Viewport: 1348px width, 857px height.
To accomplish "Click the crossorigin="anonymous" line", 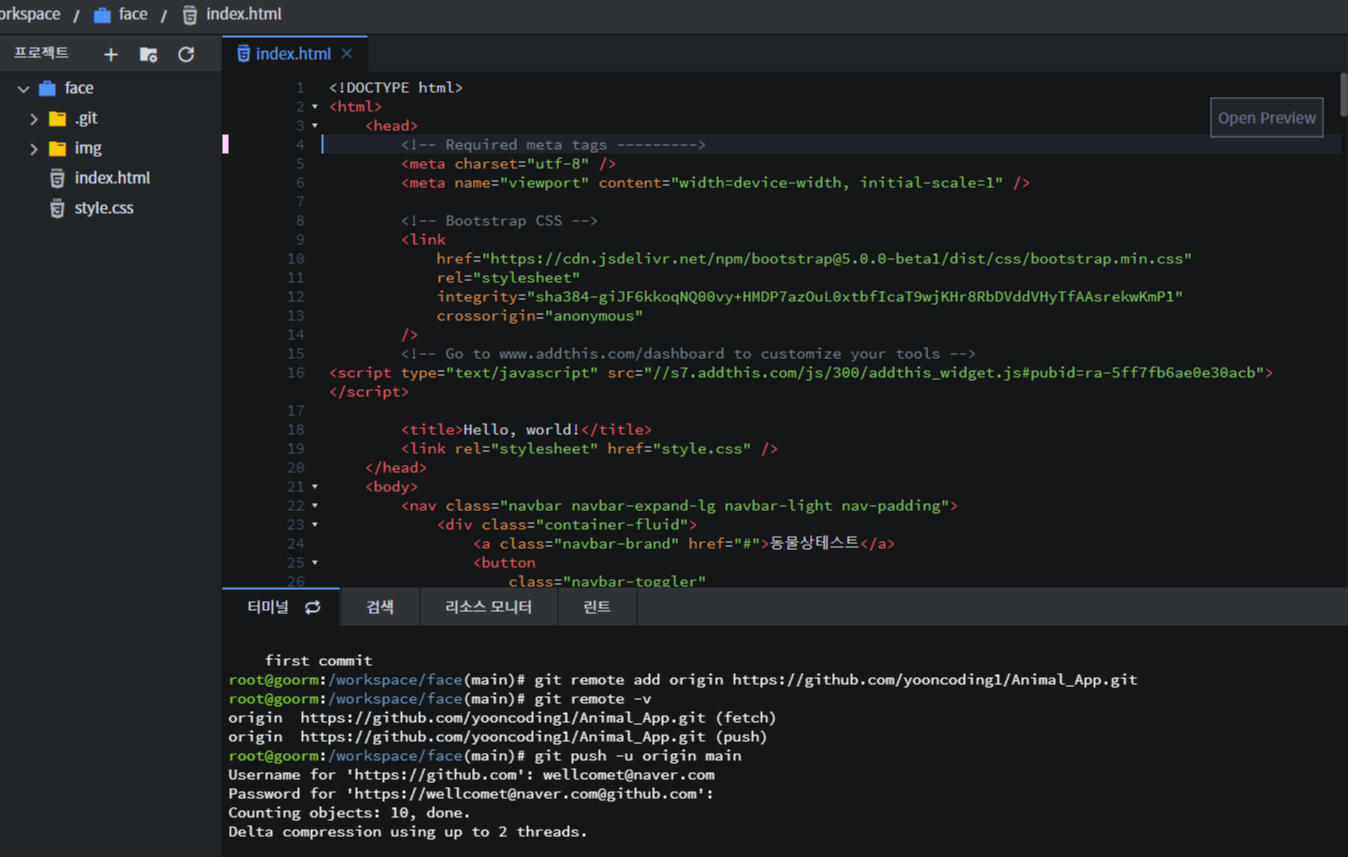I will click(540, 316).
